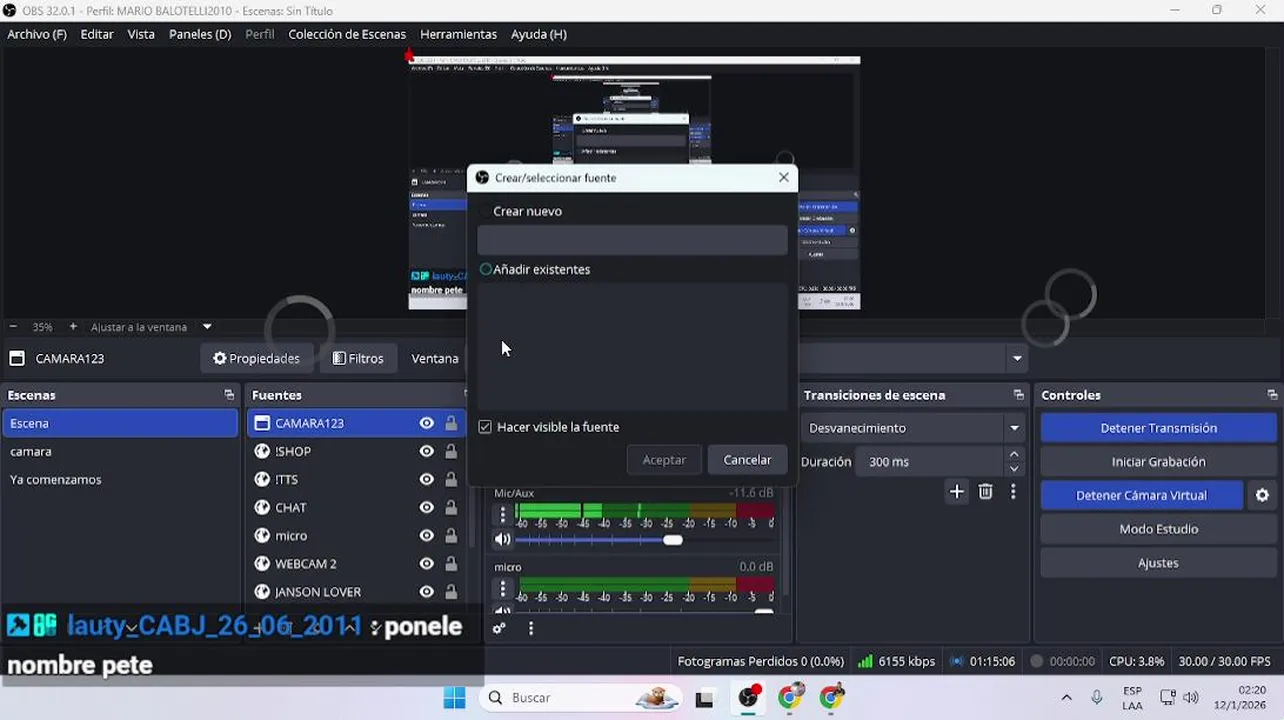Open the Vista menu
Image resolution: width=1284 pixels, height=720 pixels.
click(x=141, y=34)
